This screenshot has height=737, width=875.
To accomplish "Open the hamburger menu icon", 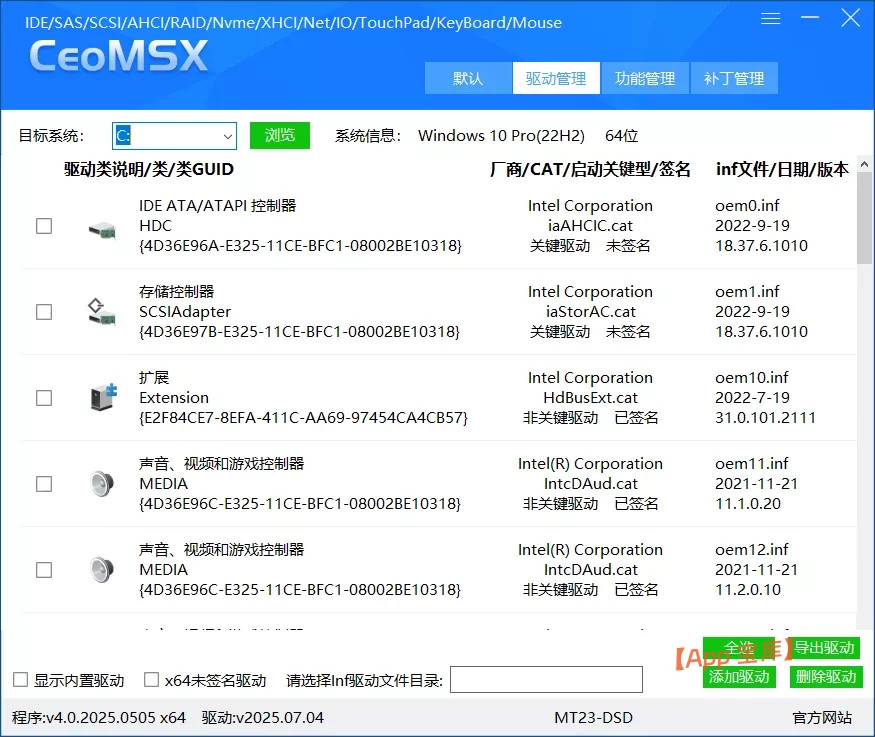I will click(770, 18).
